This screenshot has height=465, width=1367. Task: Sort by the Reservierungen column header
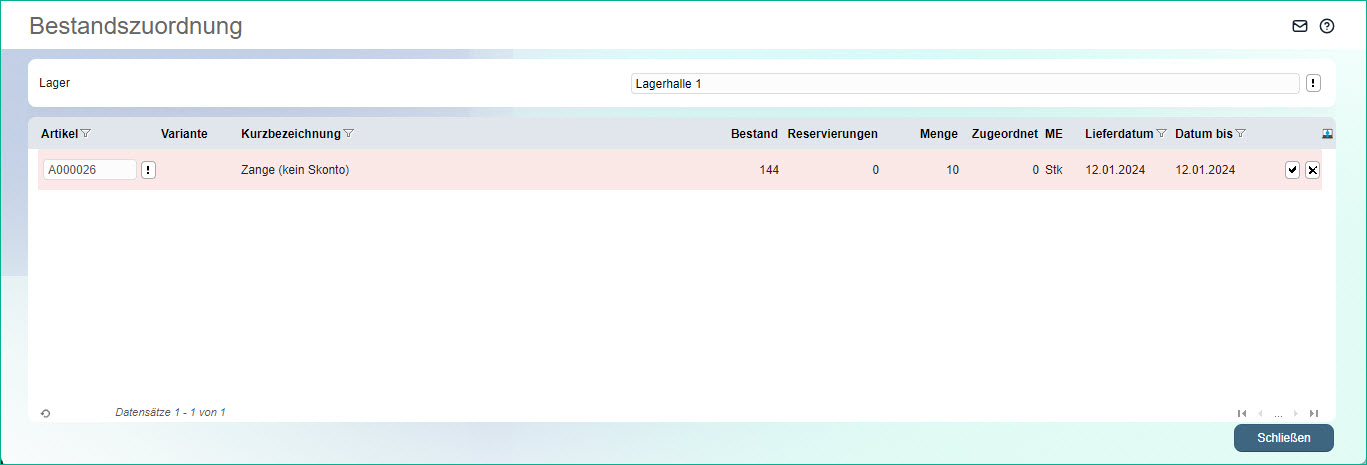pyautogui.click(x=833, y=134)
